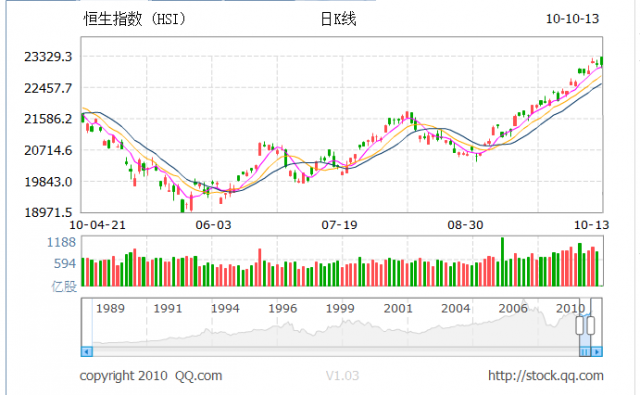Viewport: 640px width, 395px height.
Task: Click the date 10-10-13 at top right
Action: [x=572, y=19]
